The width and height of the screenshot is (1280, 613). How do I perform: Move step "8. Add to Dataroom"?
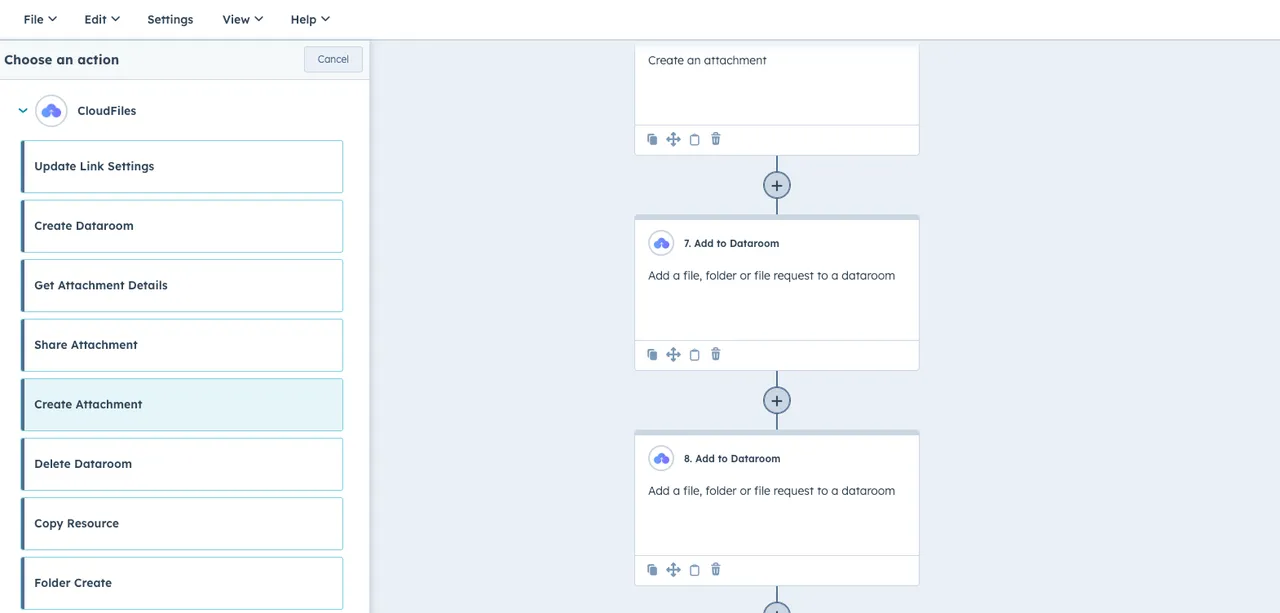[x=673, y=569]
